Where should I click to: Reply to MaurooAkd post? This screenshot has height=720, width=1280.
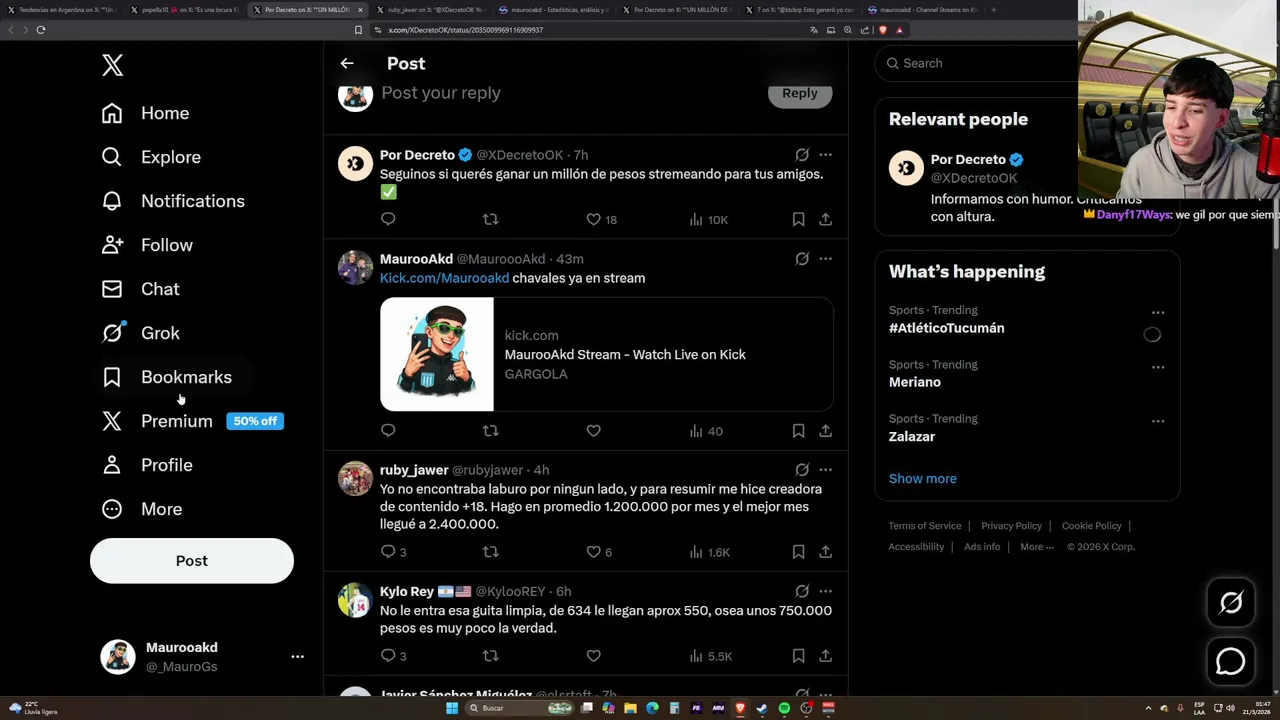(388, 431)
